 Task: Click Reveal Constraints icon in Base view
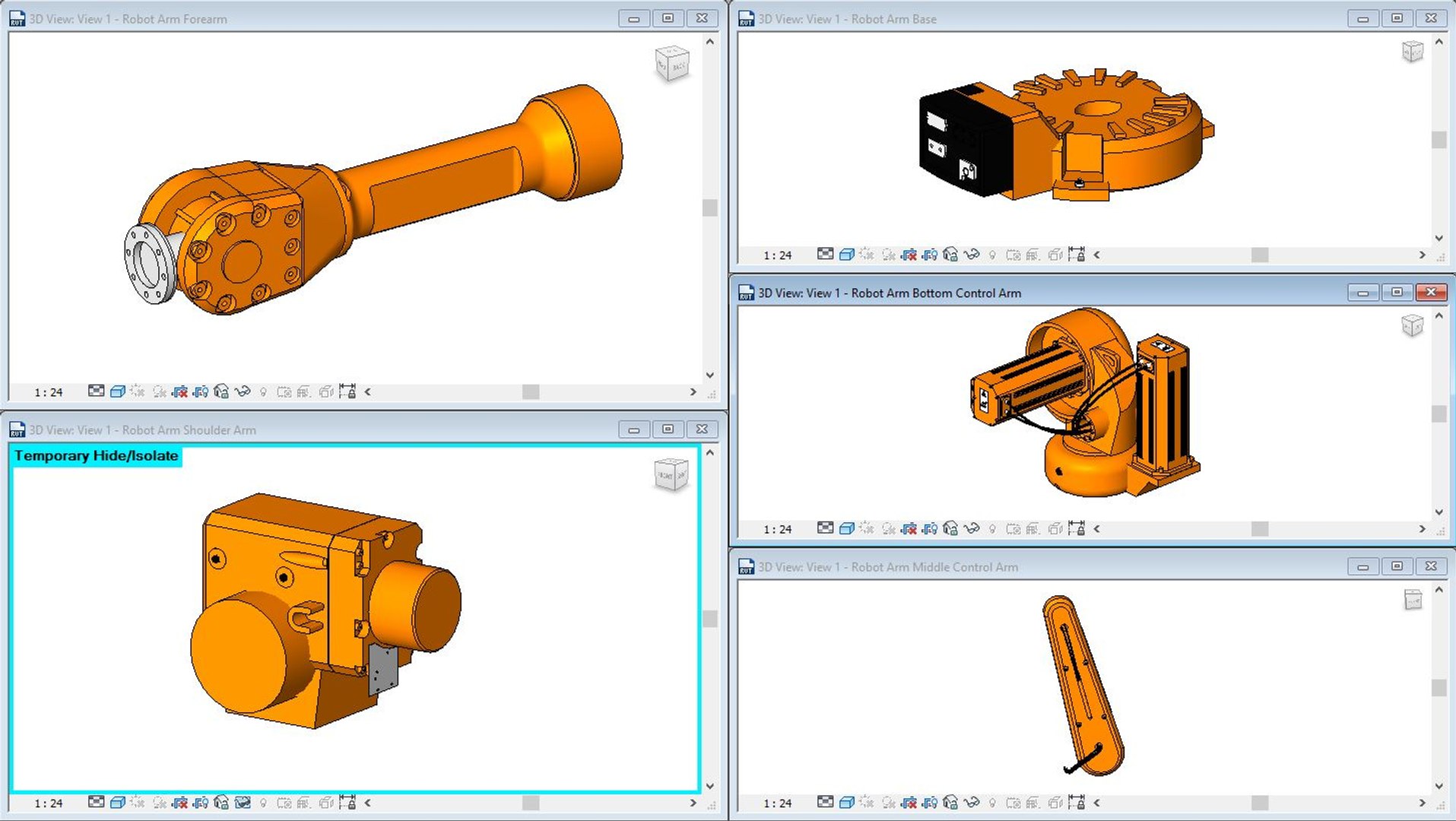point(1077,255)
